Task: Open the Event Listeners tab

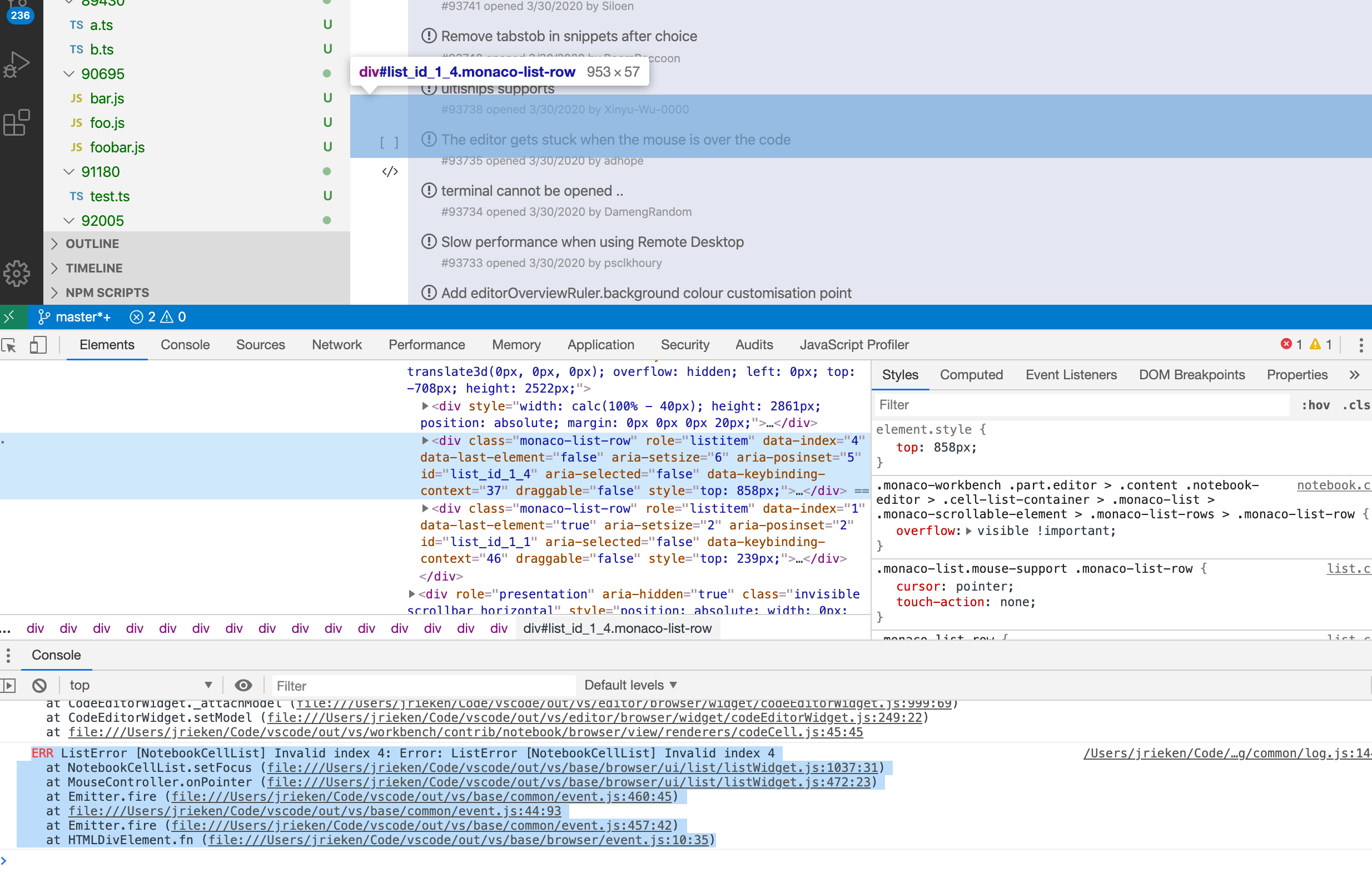Action: (x=1071, y=375)
